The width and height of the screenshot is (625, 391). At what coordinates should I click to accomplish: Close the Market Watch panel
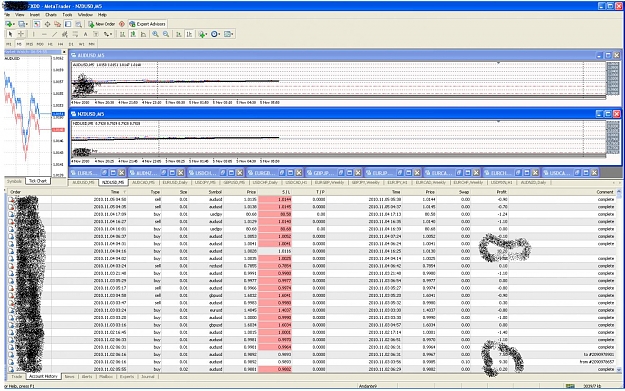tap(64, 52)
